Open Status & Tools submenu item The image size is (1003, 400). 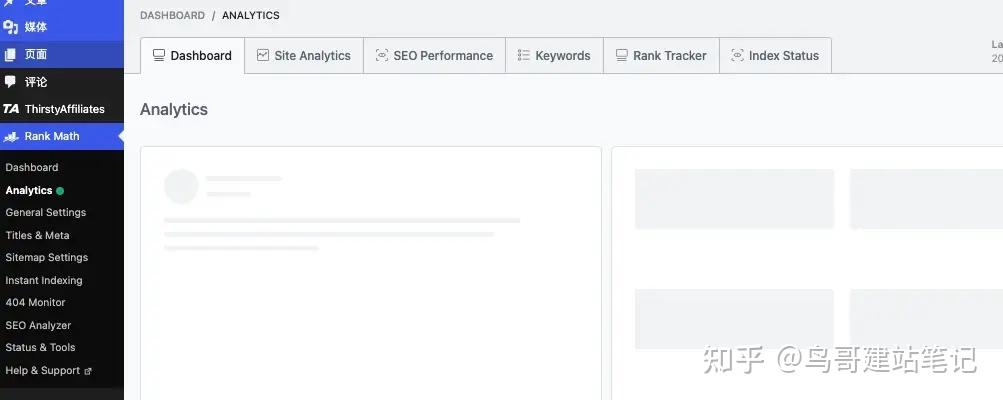[x=40, y=347]
